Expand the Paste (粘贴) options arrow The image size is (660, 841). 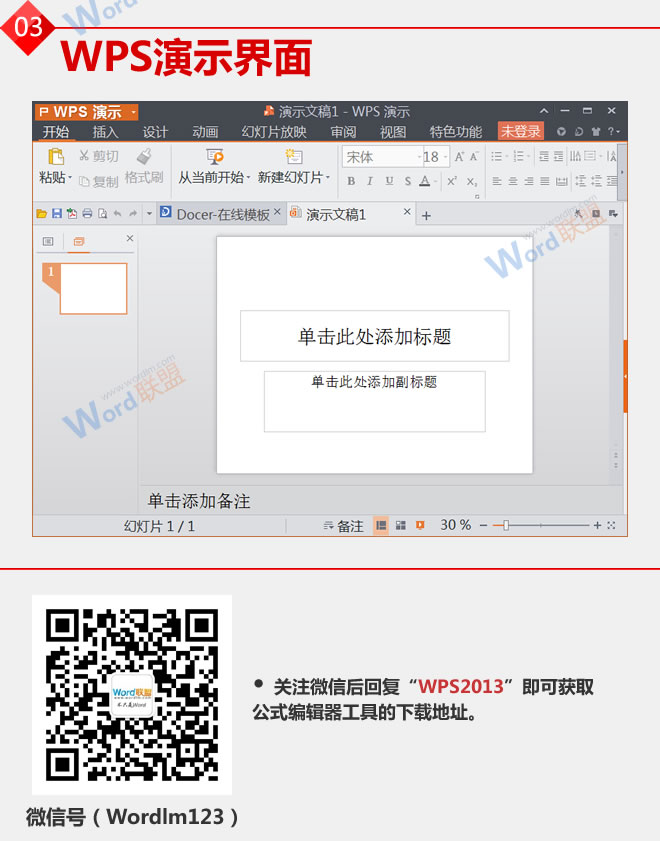pos(70,177)
